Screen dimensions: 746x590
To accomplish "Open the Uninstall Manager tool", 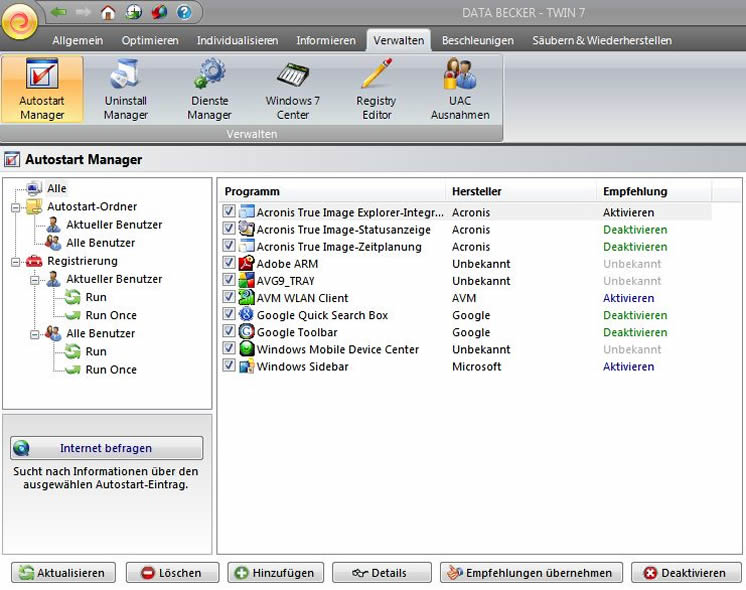I will (126, 89).
